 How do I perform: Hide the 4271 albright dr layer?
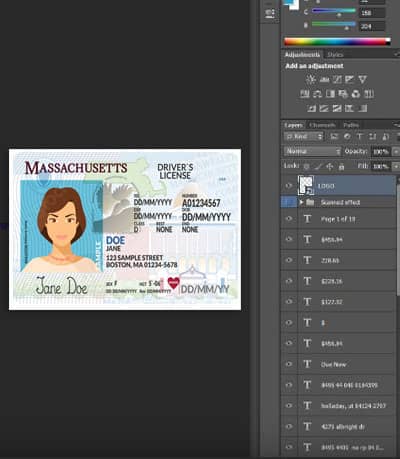[x=289, y=426]
